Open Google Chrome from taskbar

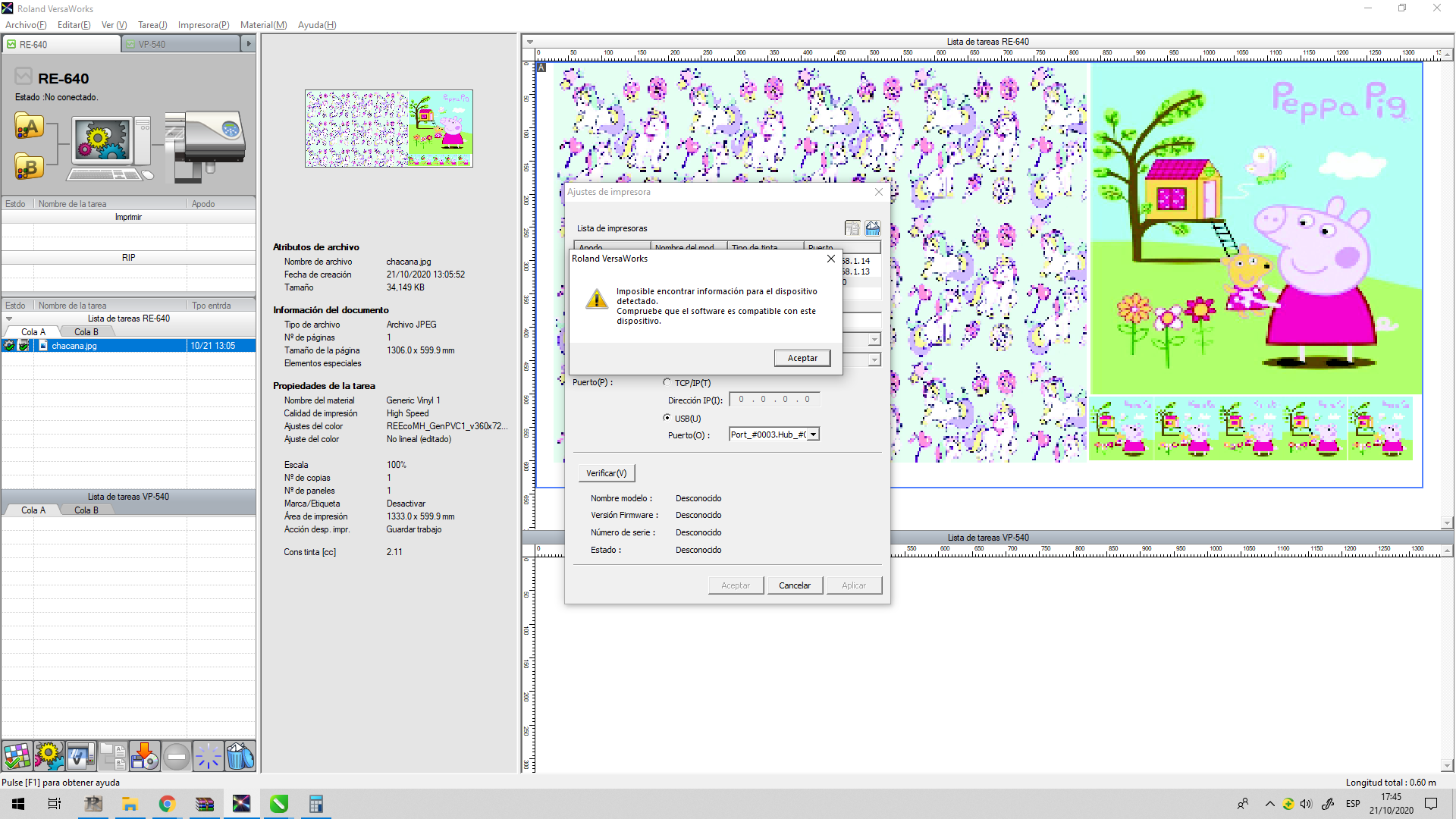pyautogui.click(x=167, y=804)
